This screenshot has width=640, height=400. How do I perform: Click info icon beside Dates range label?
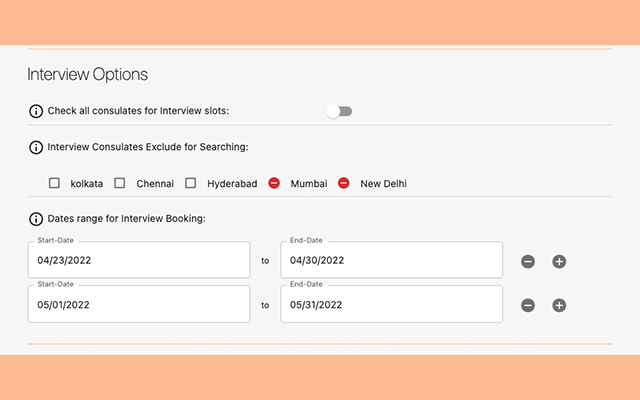36,218
